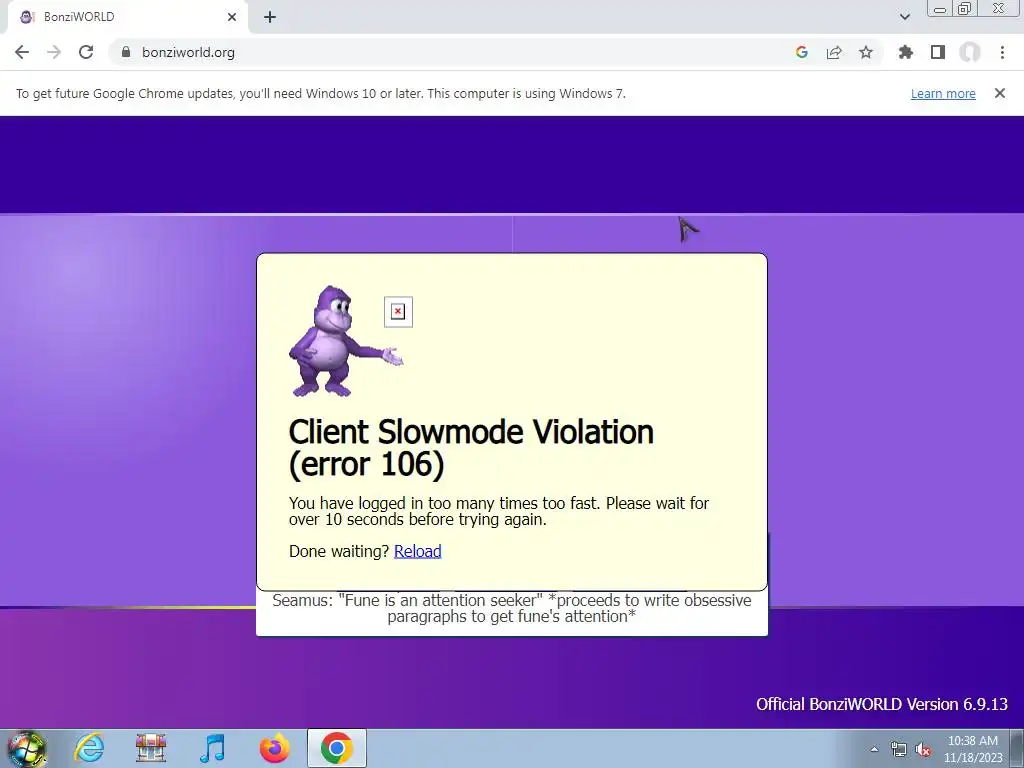Close the BonziWORLD tab
Screen dimensions: 1024x768
232,17
